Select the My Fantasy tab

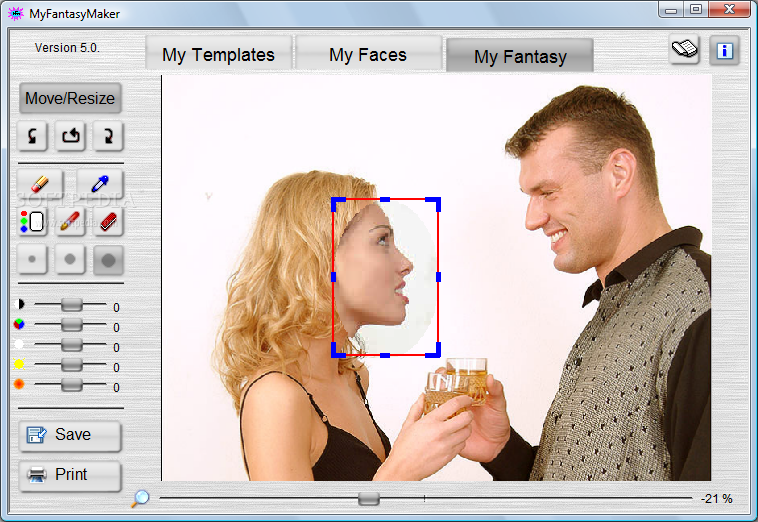pyautogui.click(x=520, y=57)
